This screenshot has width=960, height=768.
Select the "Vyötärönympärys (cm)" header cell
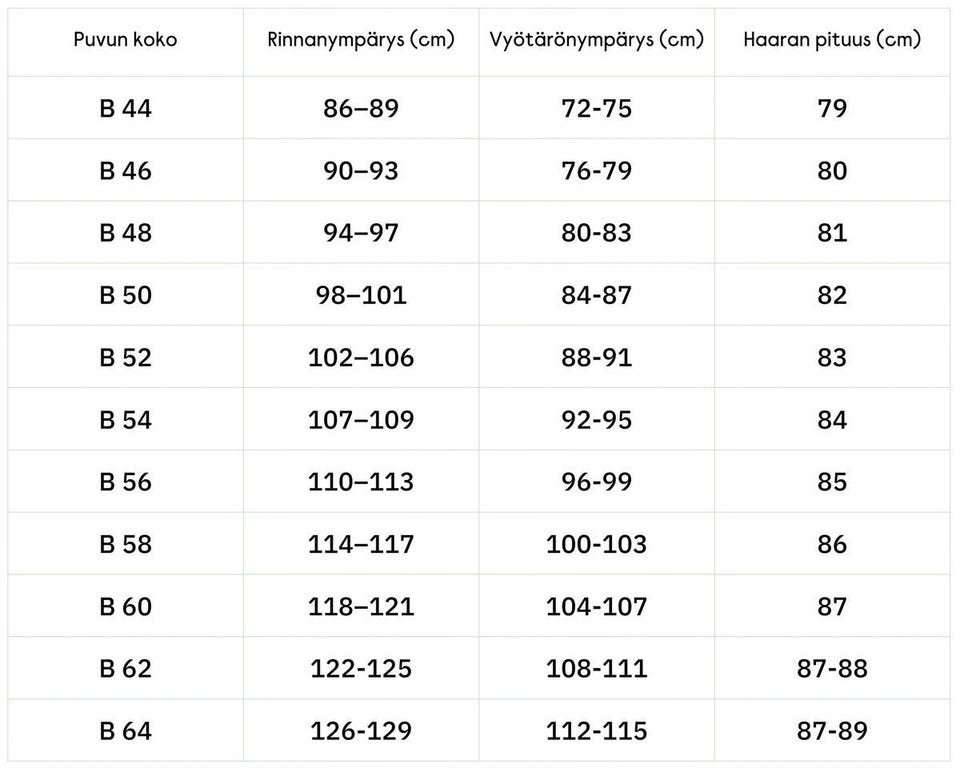[597, 40]
